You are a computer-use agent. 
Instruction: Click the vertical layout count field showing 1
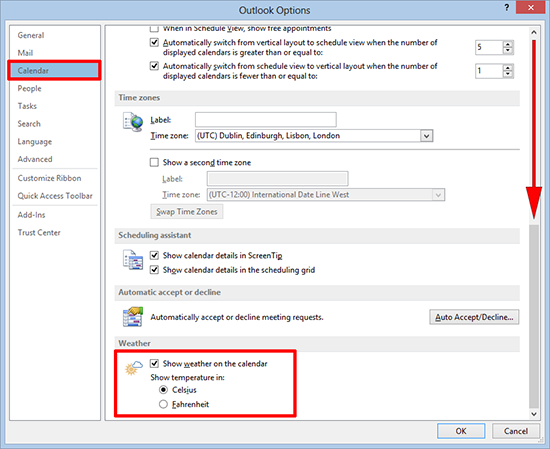click(x=489, y=71)
